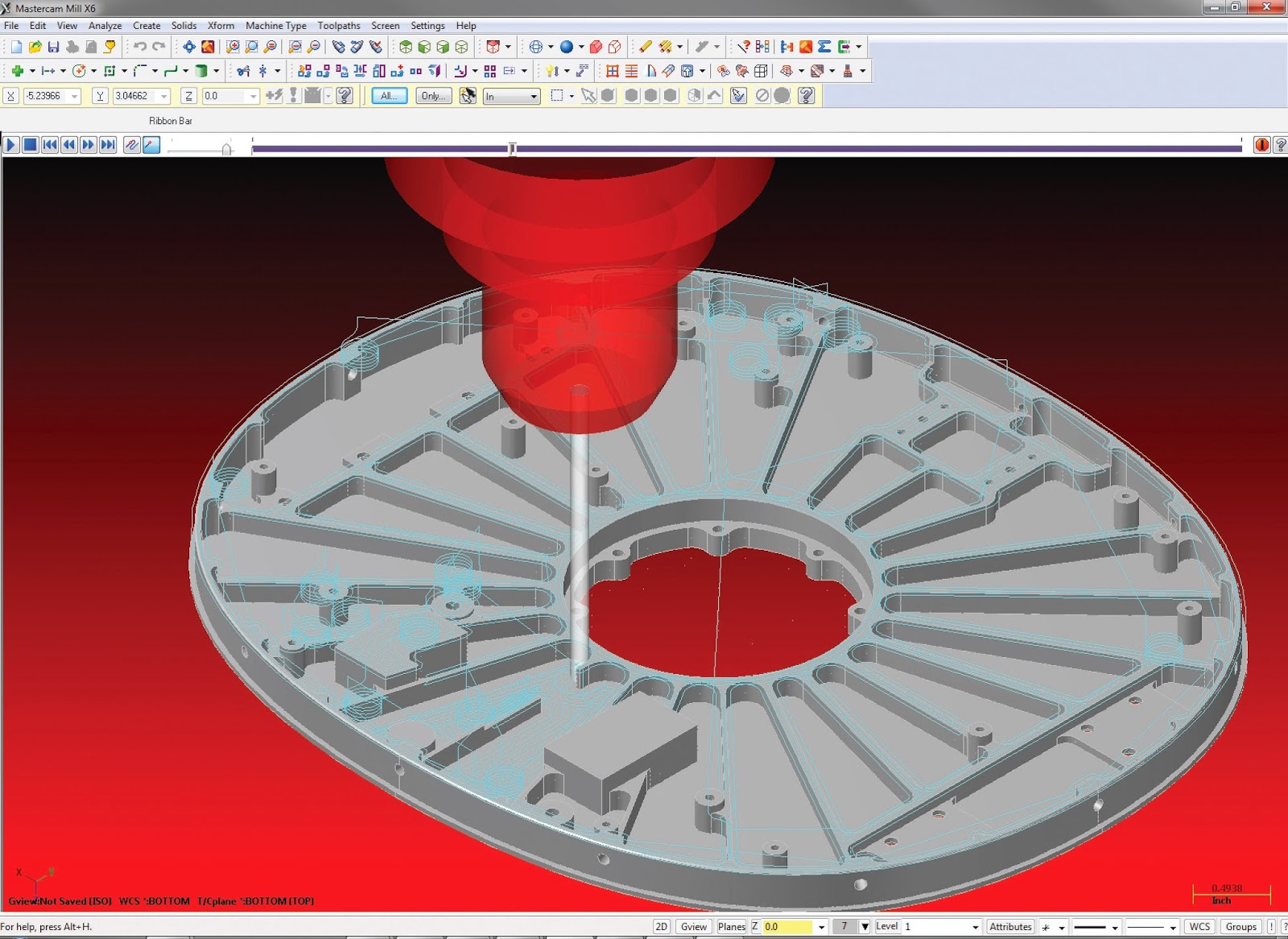The image size is (1288, 939).
Task: Open the Analyze menu
Action: click(105, 26)
